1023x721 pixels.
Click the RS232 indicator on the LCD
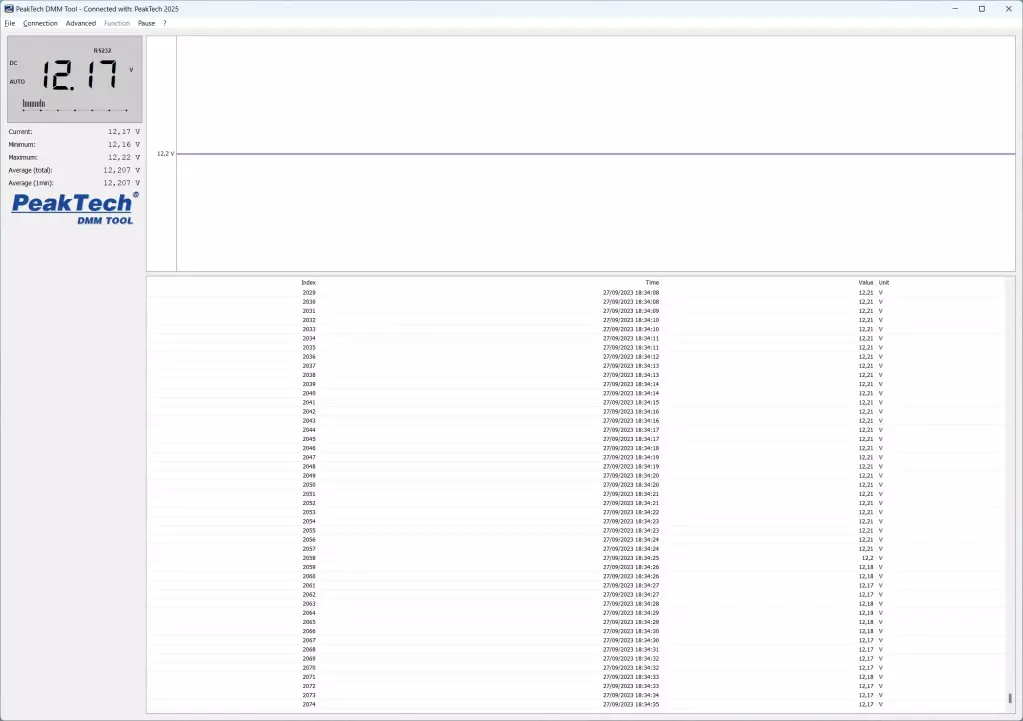point(102,50)
